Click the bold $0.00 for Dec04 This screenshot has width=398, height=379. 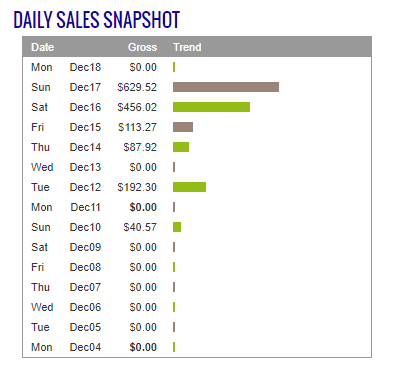pyautogui.click(x=143, y=347)
